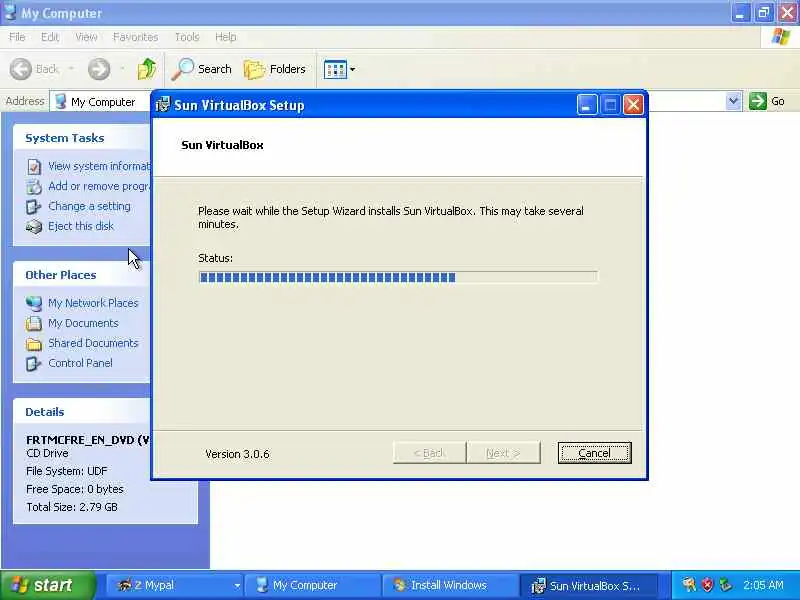
Task: Toggle the Folders pane button
Action: tap(274, 69)
